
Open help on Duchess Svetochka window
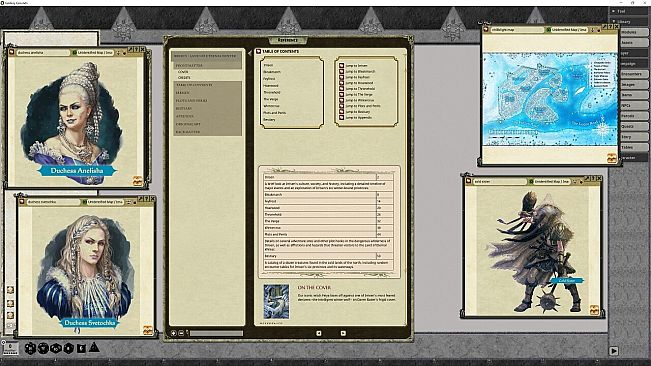coord(147,199)
